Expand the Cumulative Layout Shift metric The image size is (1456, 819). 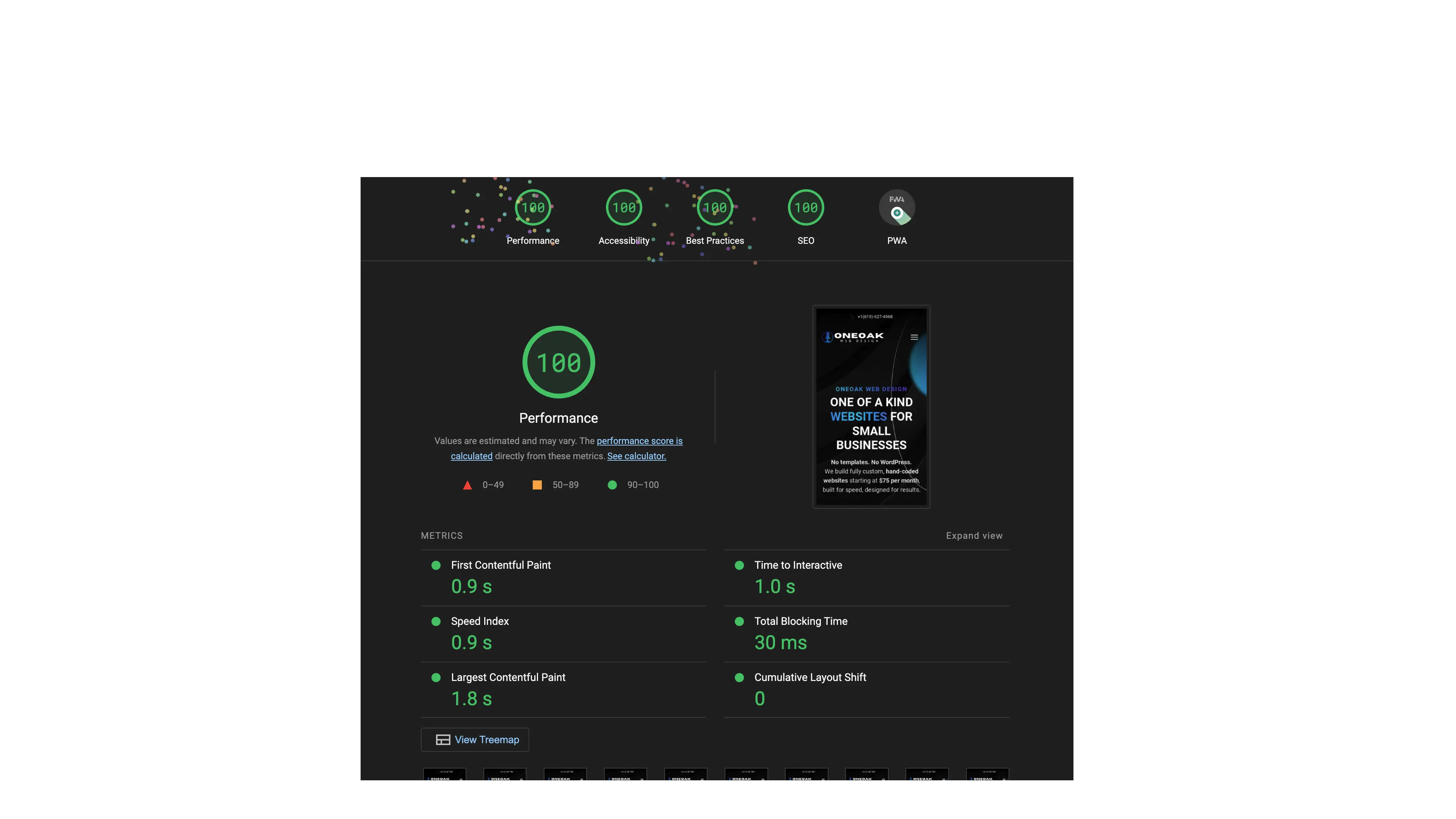[x=810, y=677]
